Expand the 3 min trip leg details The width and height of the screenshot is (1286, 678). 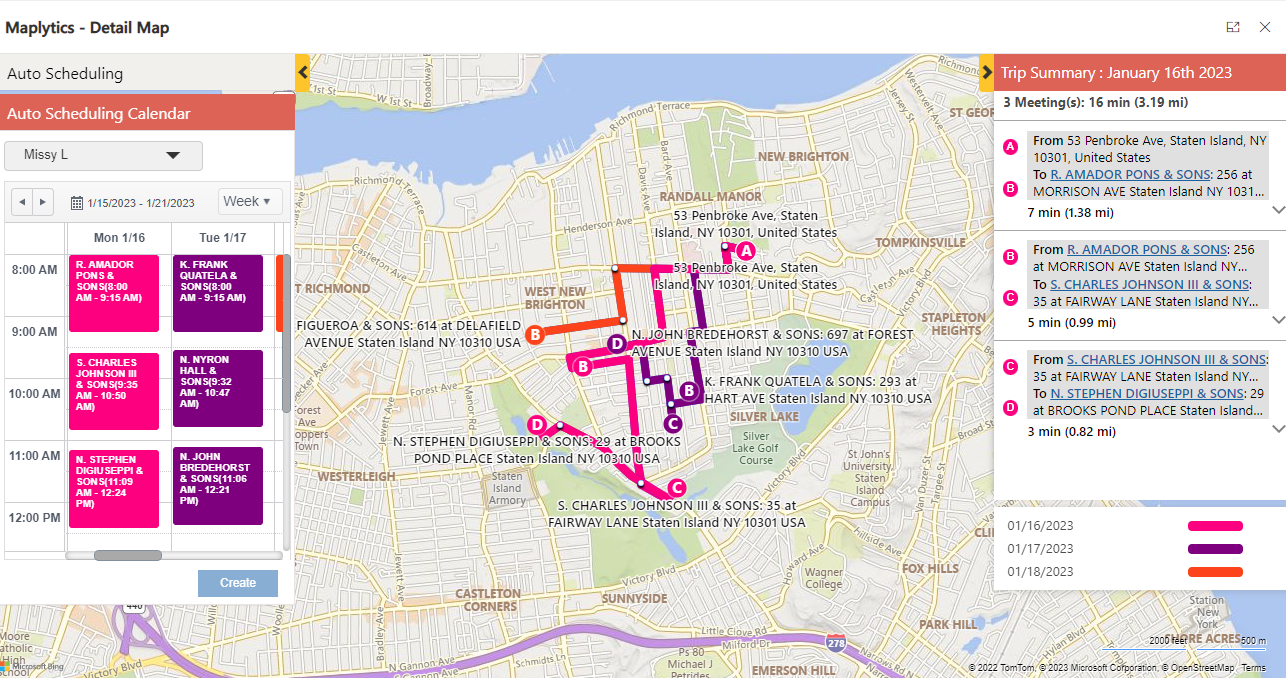1278,429
